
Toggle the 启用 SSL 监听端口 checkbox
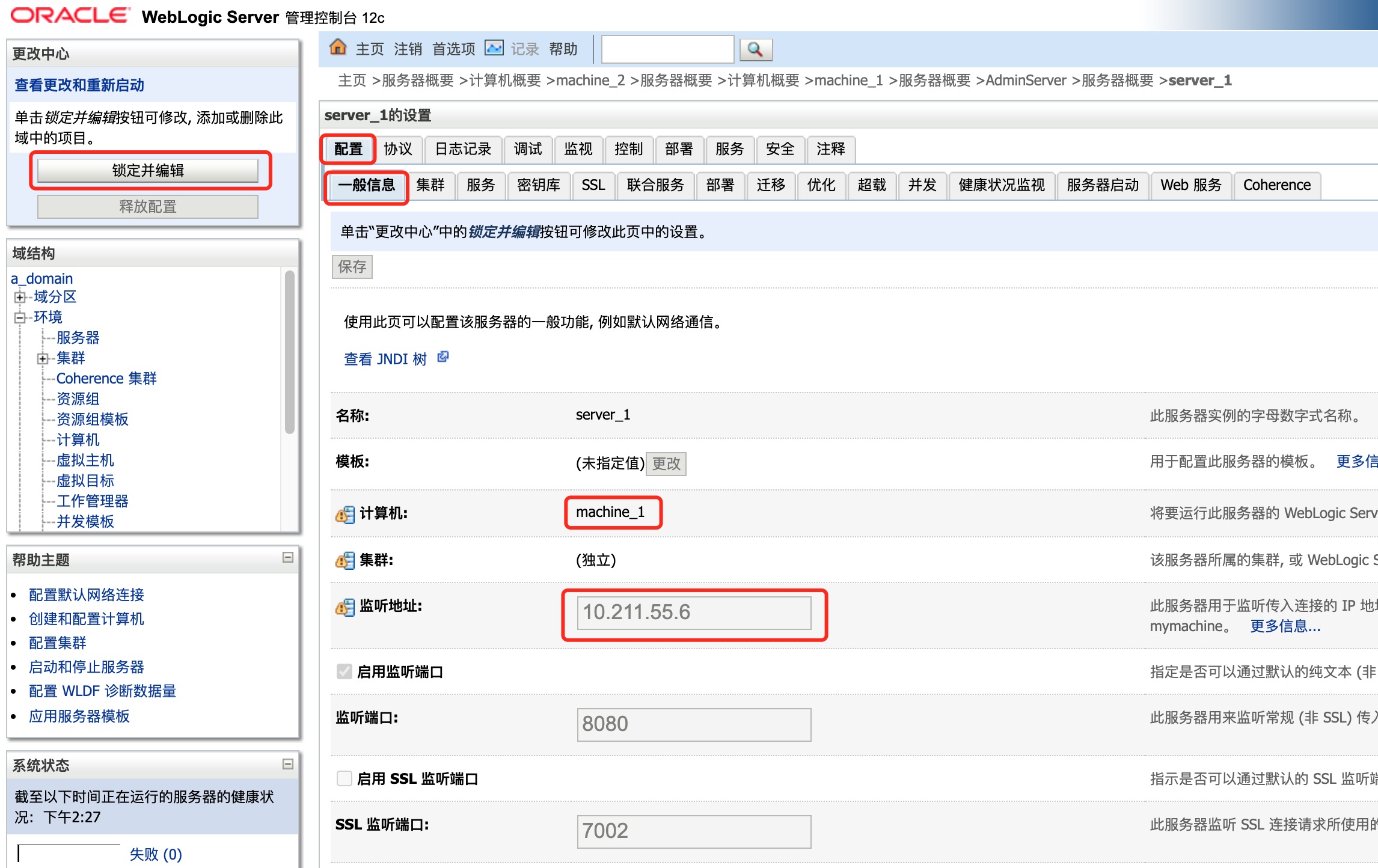pyautogui.click(x=344, y=778)
